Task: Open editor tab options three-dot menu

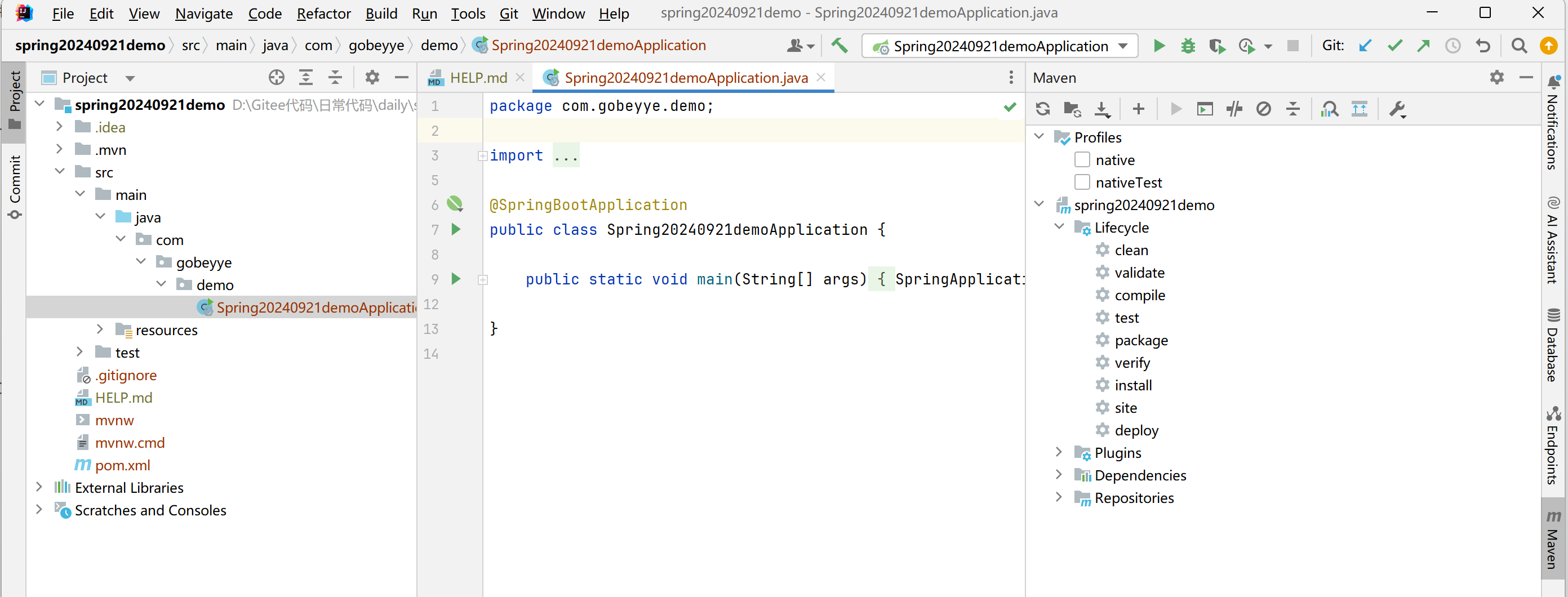Action: (1011, 77)
